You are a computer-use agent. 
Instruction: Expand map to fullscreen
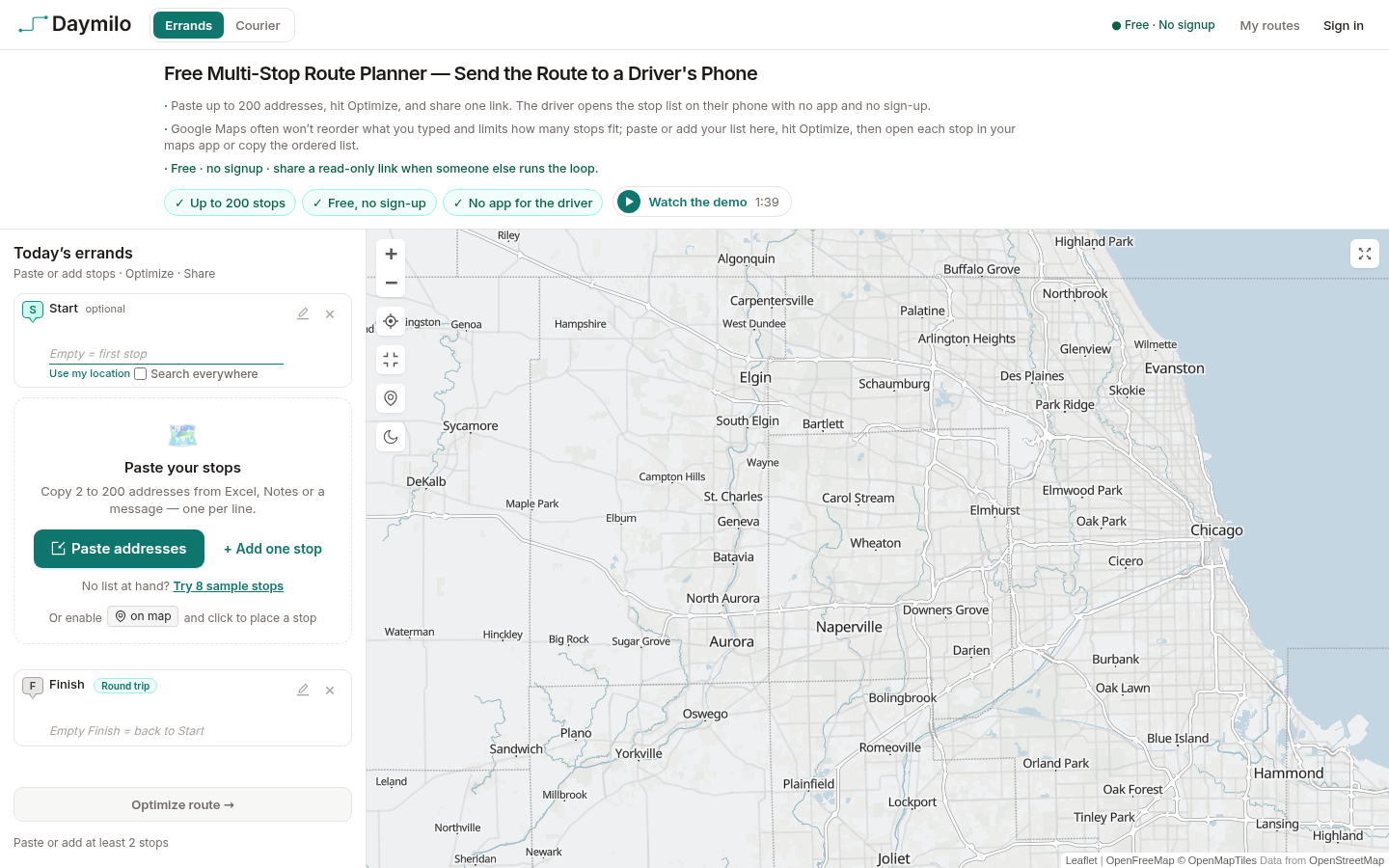point(1365,254)
